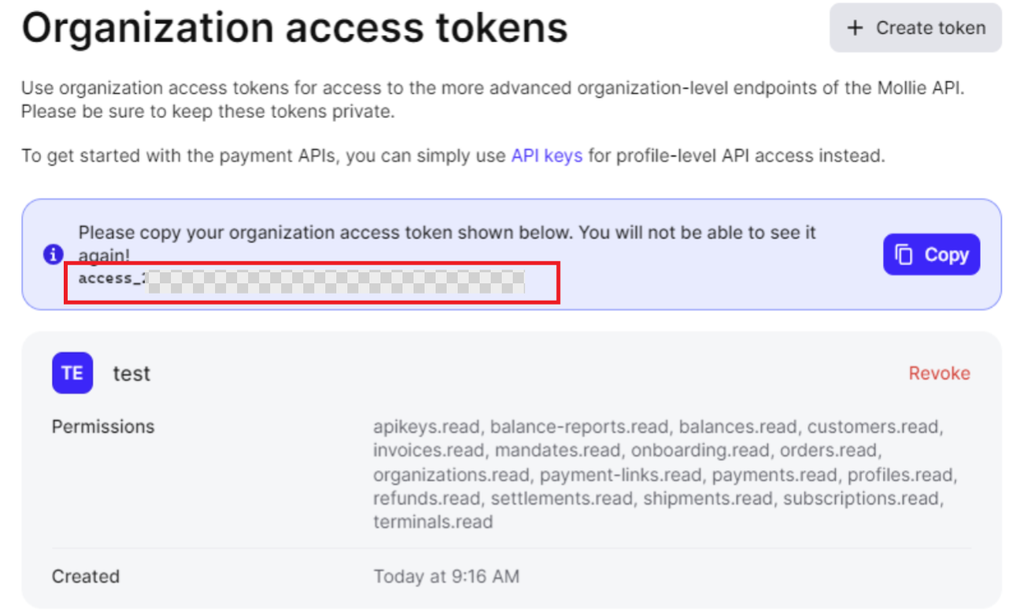1024x610 pixels.
Task: Click the apikeys.read permission text
Action: (x=427, y=427)
